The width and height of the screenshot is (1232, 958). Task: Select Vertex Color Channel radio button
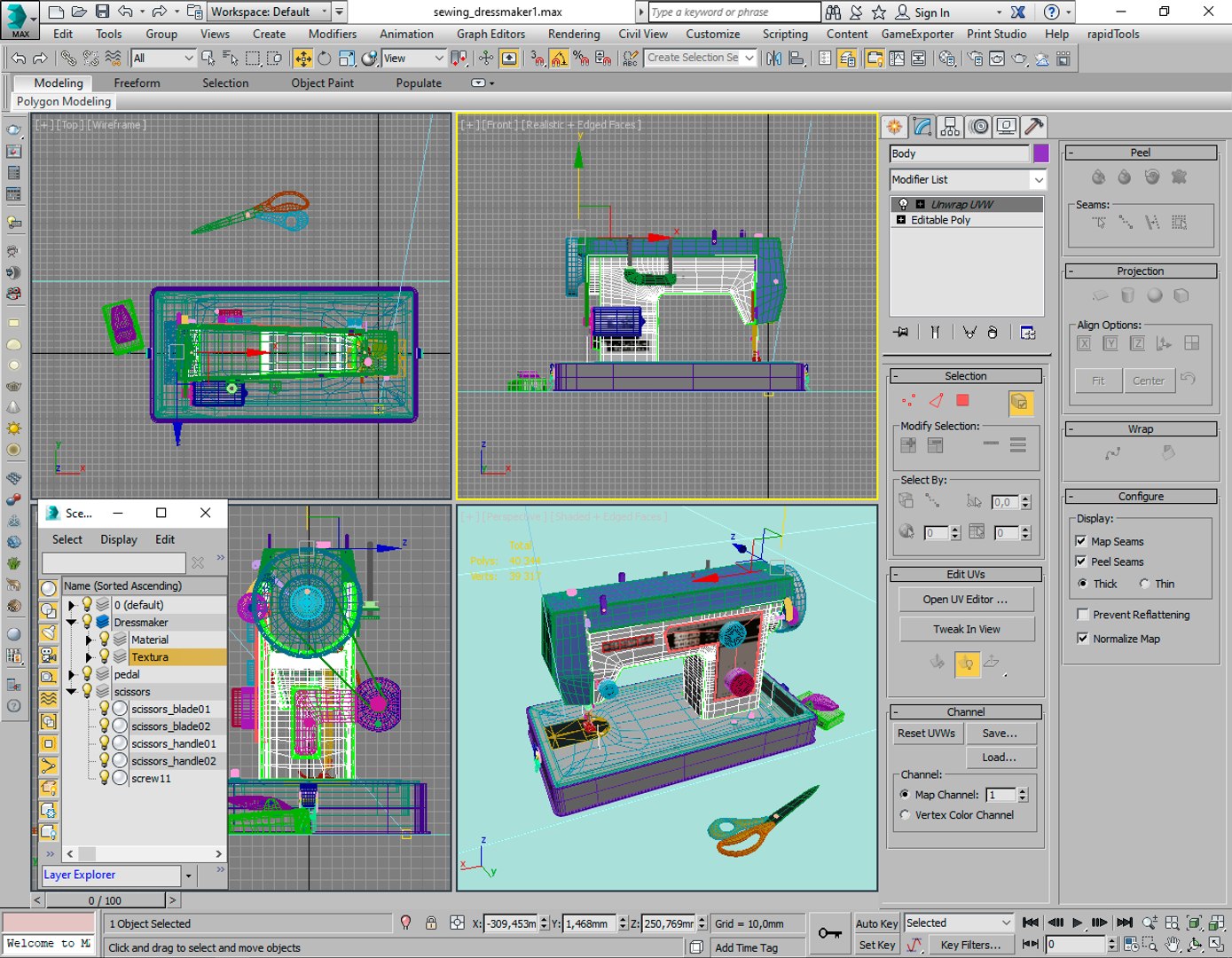click(905, 814)
